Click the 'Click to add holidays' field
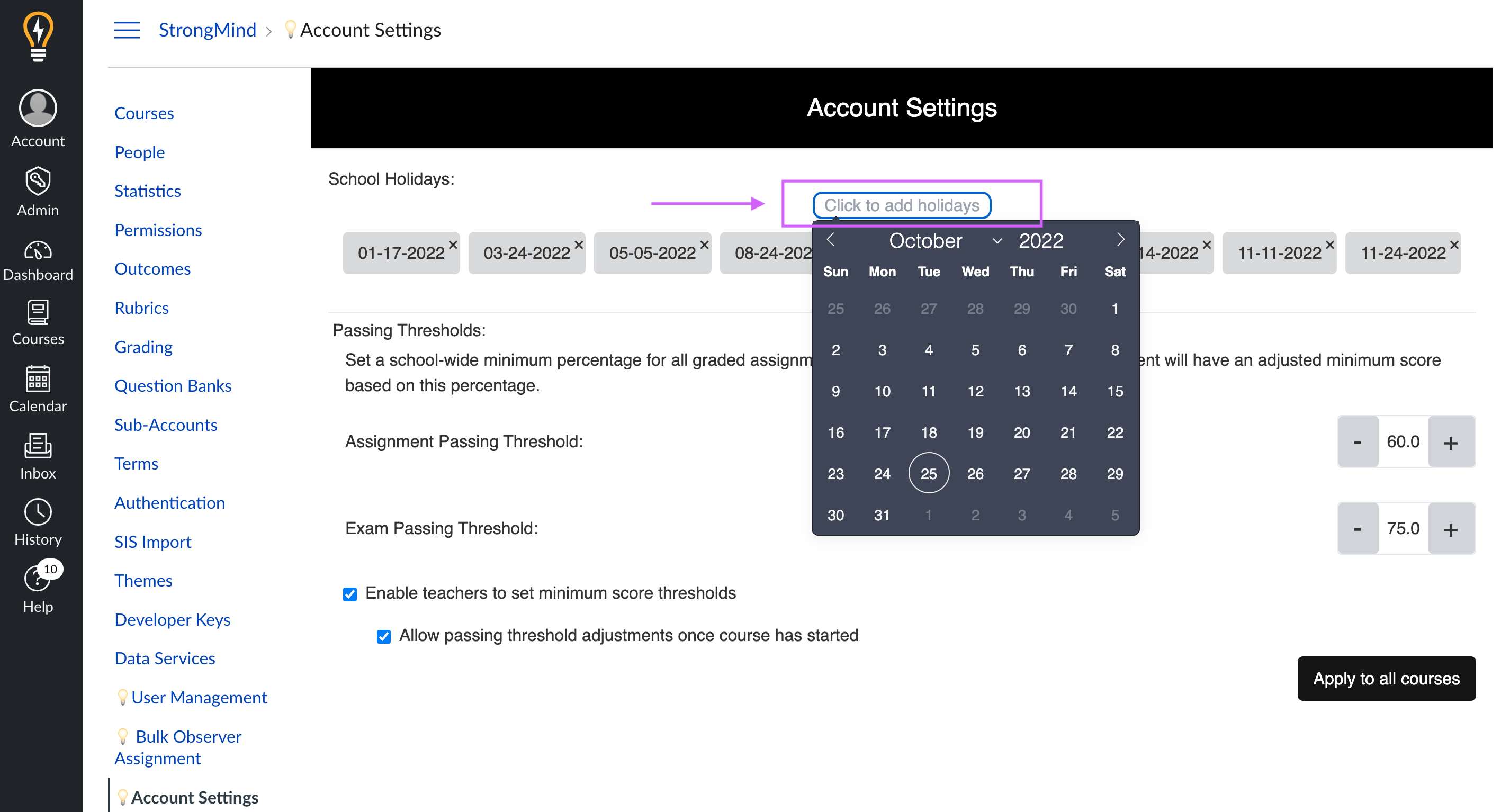The width and height of the screenshot is (1510, 812). (902, 205)
